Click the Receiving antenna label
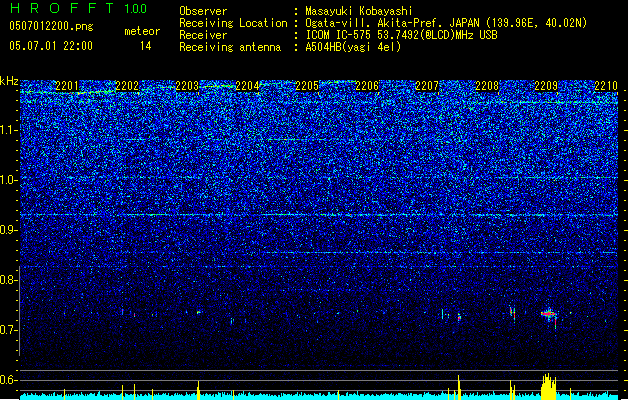629x400 pixels. pos(230,47)
